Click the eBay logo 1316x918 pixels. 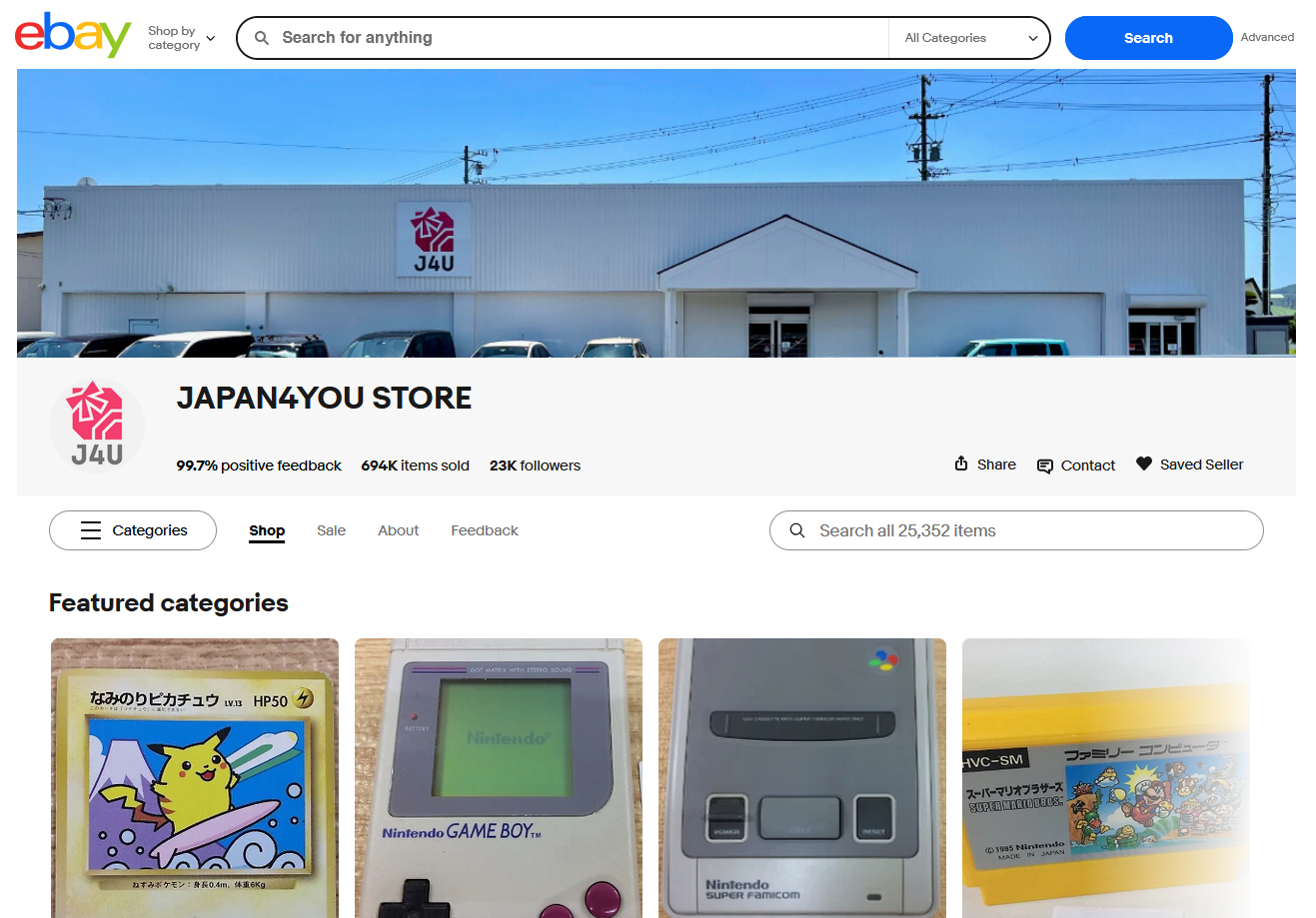[73, 36]
